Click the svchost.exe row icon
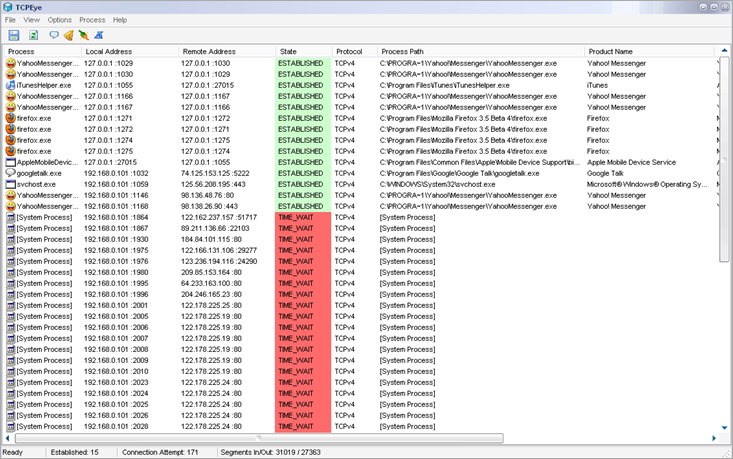The width and height of the screenshot is (733, 459). pyautogui.click(x=10, y=184)
